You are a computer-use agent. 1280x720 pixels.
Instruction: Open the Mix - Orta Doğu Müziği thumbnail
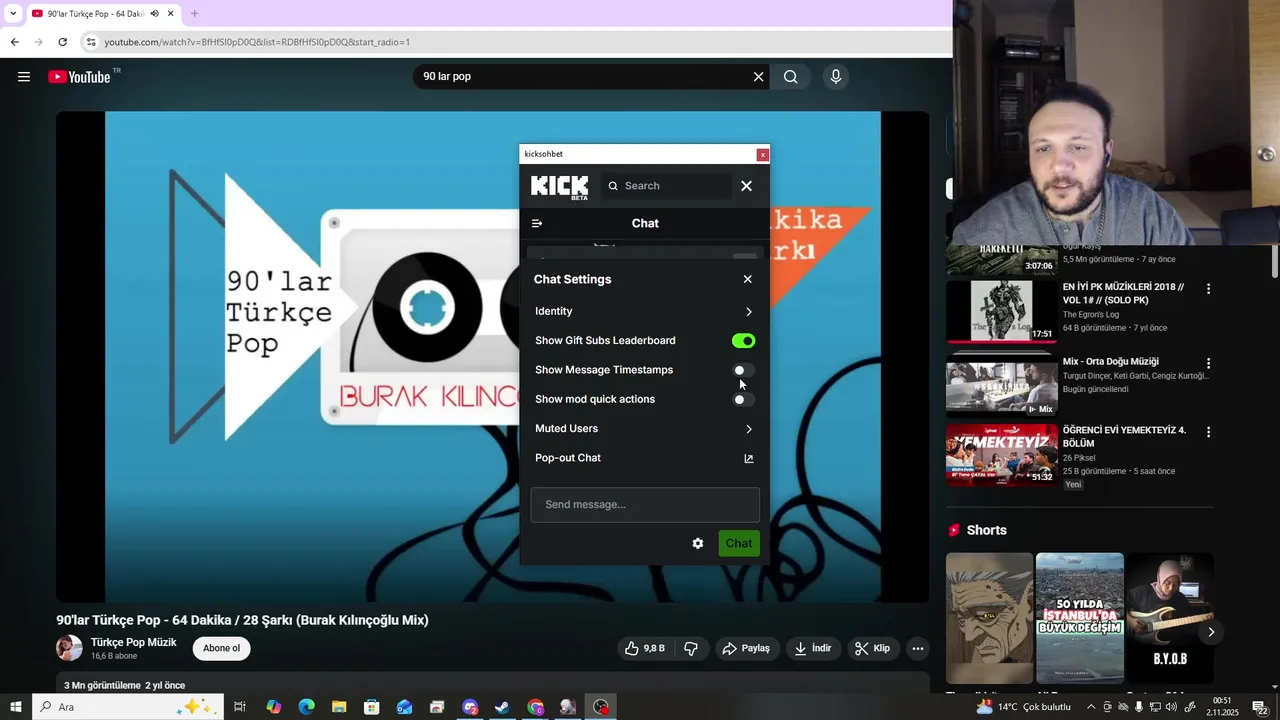(1001, 386)
